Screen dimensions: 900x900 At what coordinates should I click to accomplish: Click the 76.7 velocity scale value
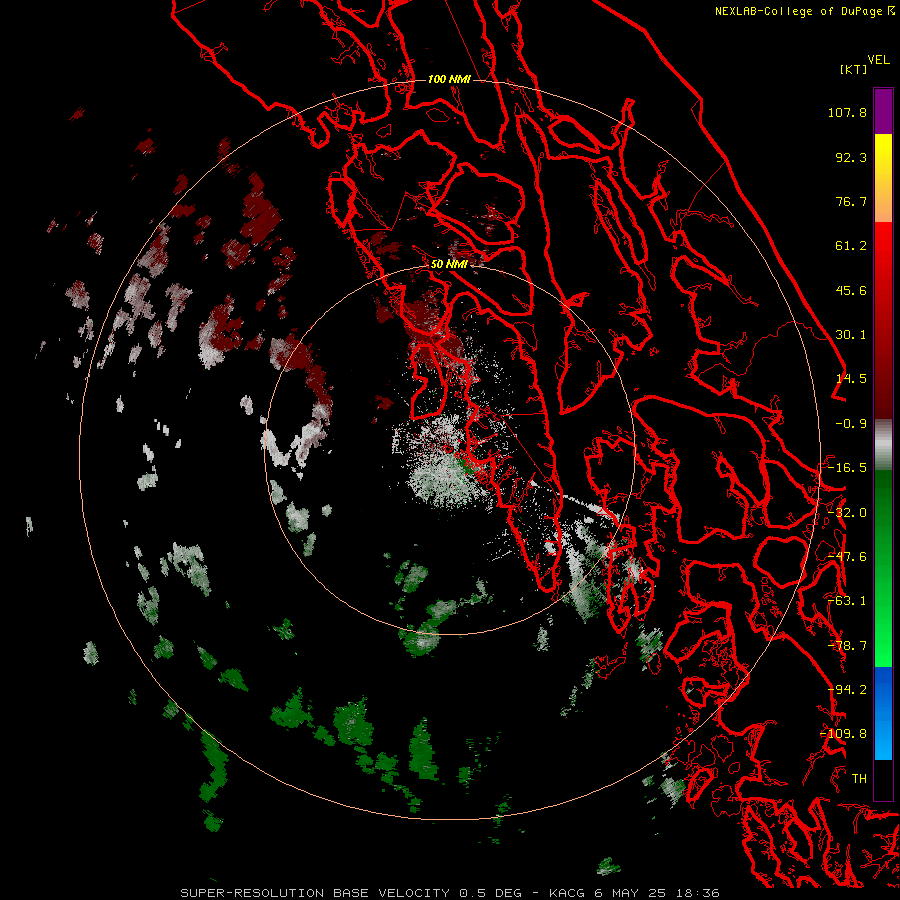(851, 201)
